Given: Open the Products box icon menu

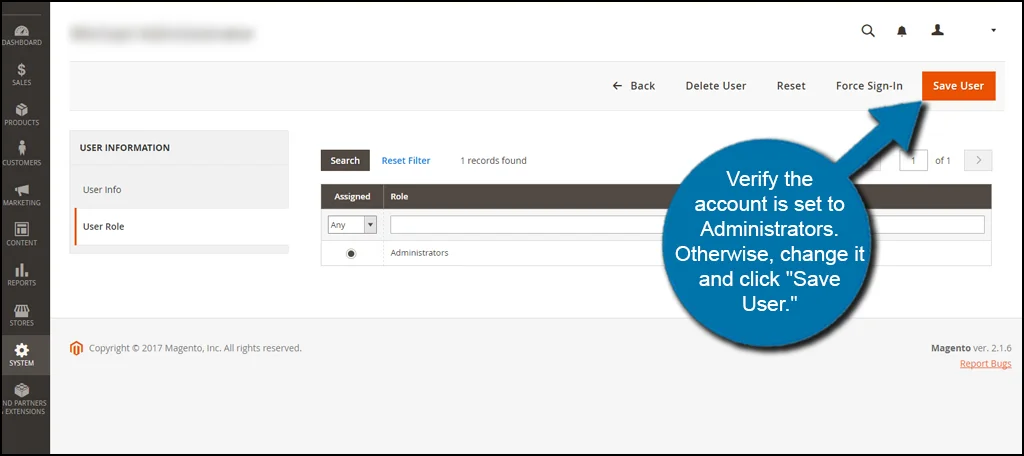Looking at the screenshot, I should [x=22, y=114].
